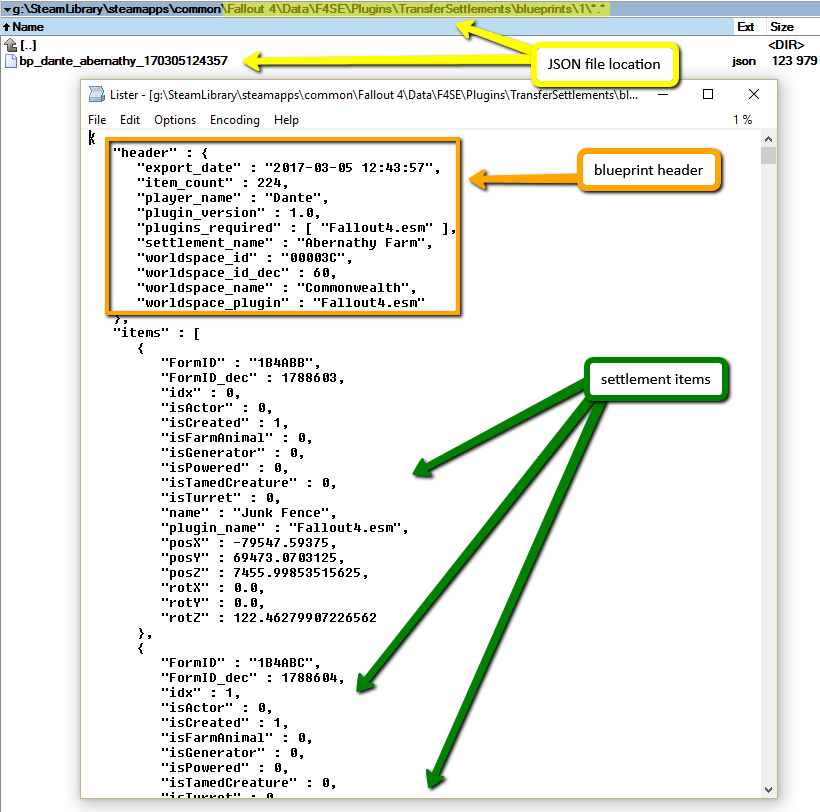Viewport: 820px width, 812px height.
Task: Click the "posZ" : 7455.99853515625 line
Action: click(265, 573)
